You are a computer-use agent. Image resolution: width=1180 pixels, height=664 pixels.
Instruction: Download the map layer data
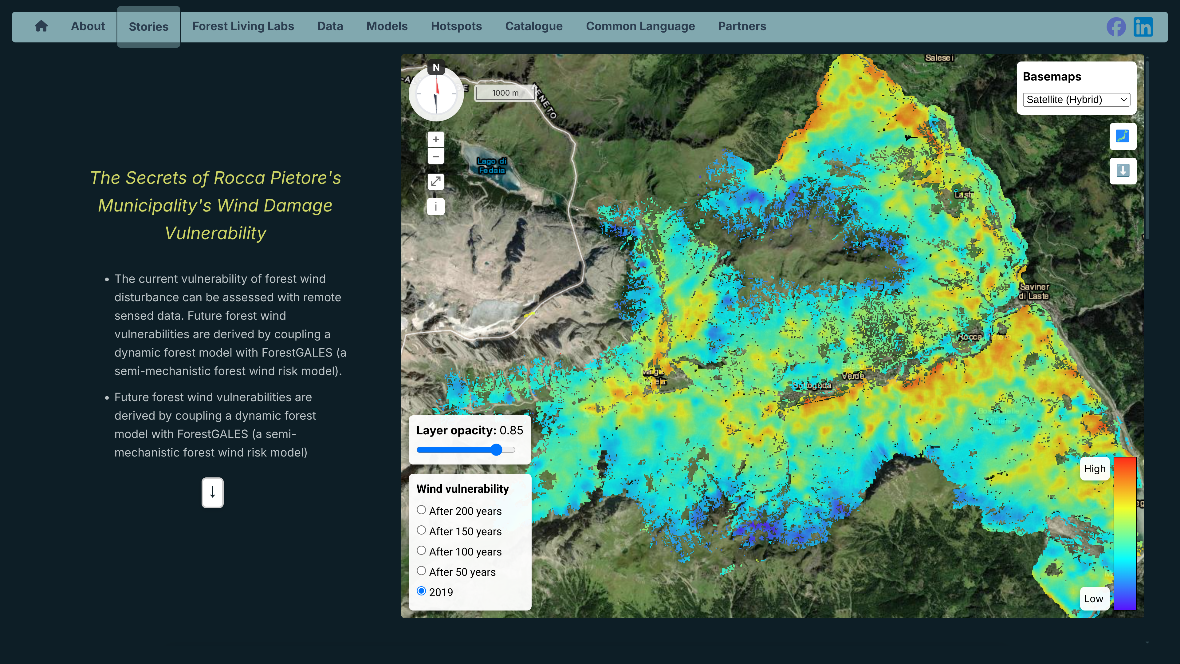coord(1123,171)
